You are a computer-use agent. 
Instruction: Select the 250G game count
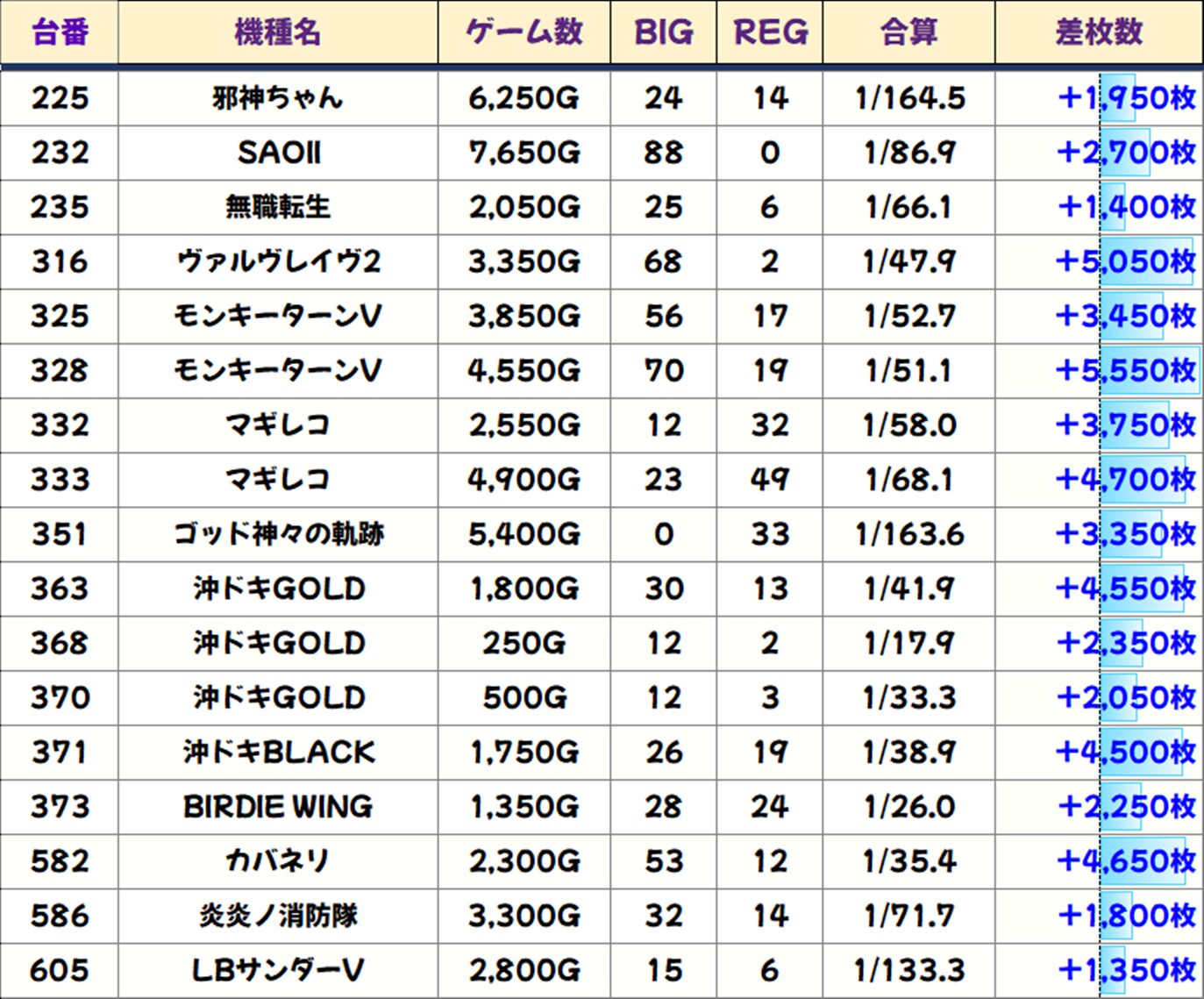click(x=524, y=644)
